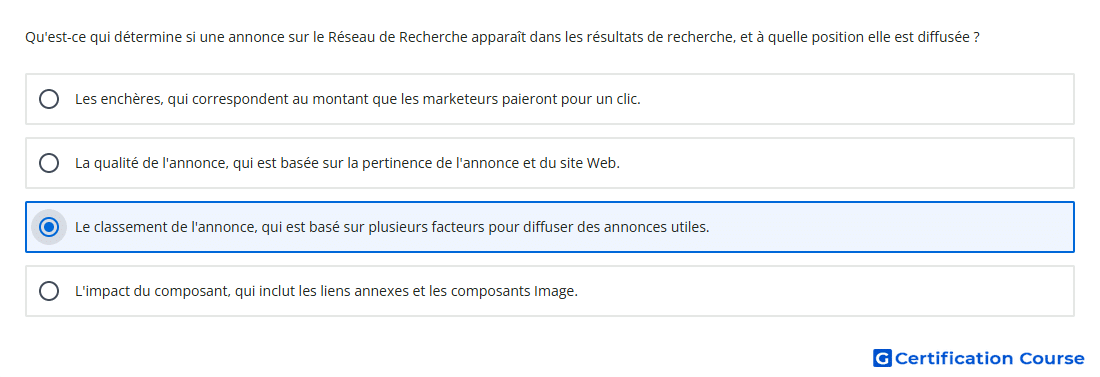
Task: Choose the "La qualité de l'annonce" radio button
Action: pyautogui.click(x=49, y=163)
